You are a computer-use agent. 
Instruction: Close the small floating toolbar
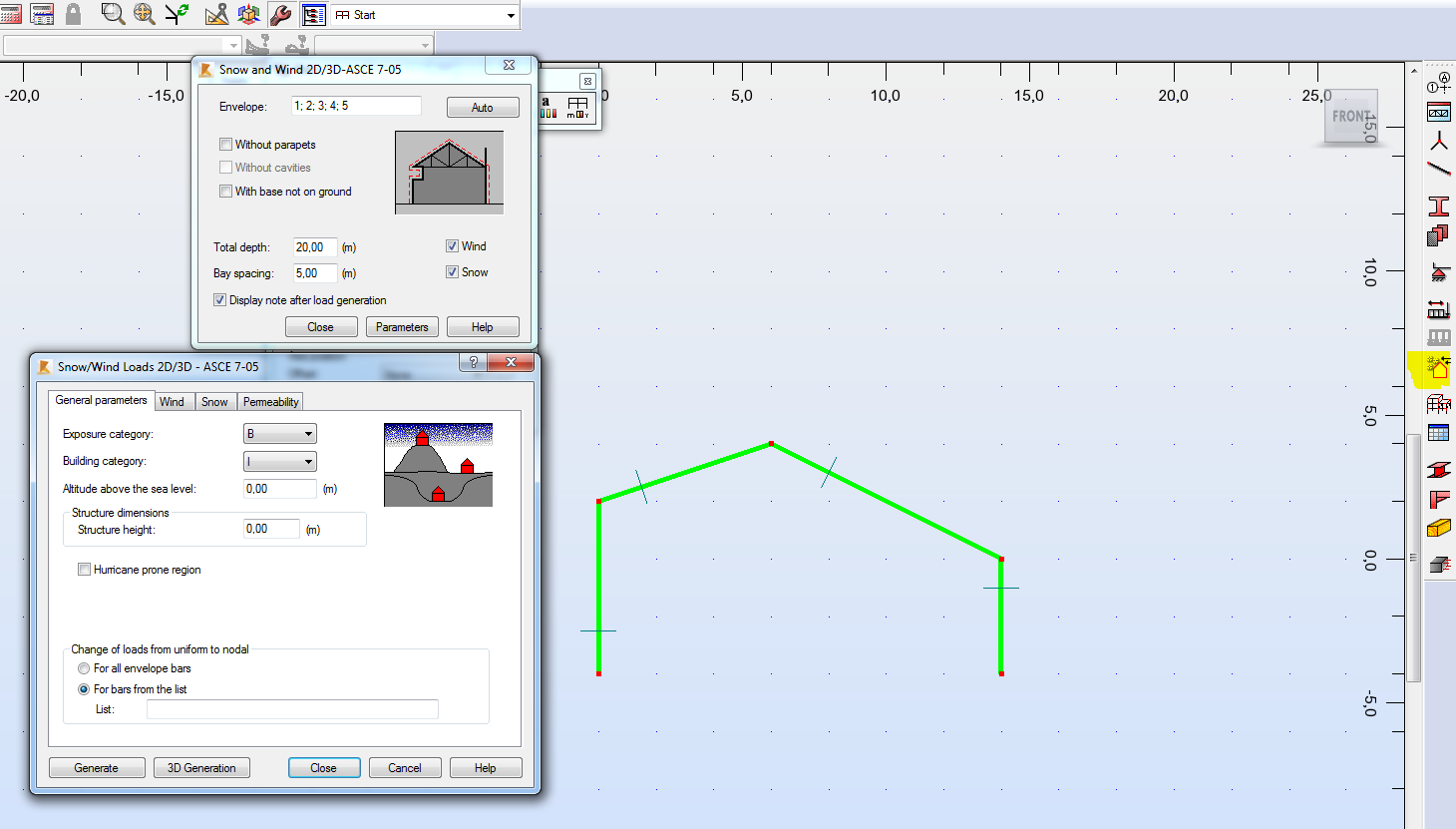point(587,82)
